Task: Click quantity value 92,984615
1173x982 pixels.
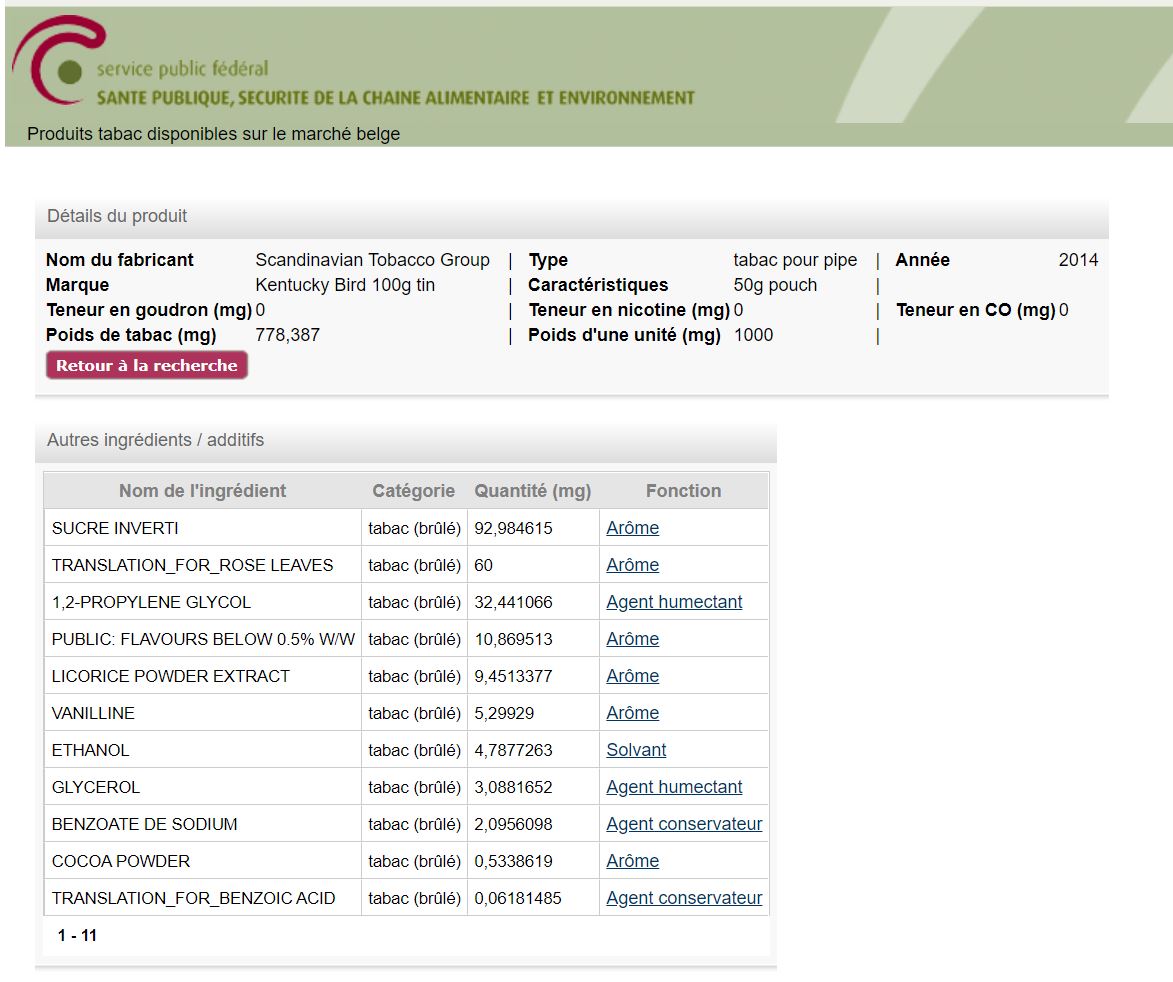Action: point(513,528)
